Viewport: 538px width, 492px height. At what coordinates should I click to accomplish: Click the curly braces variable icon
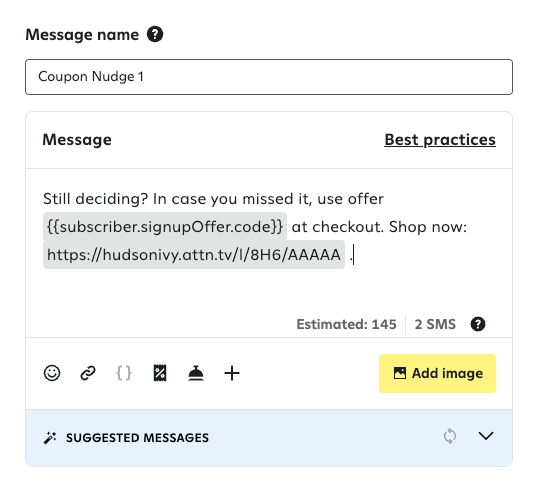click(x=124, y=373)
